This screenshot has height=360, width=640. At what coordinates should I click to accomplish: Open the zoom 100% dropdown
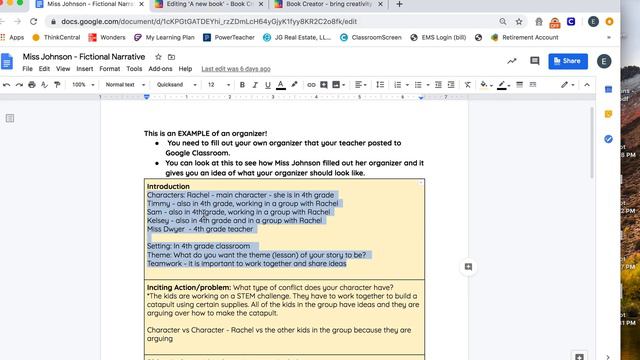pos(83,85)
